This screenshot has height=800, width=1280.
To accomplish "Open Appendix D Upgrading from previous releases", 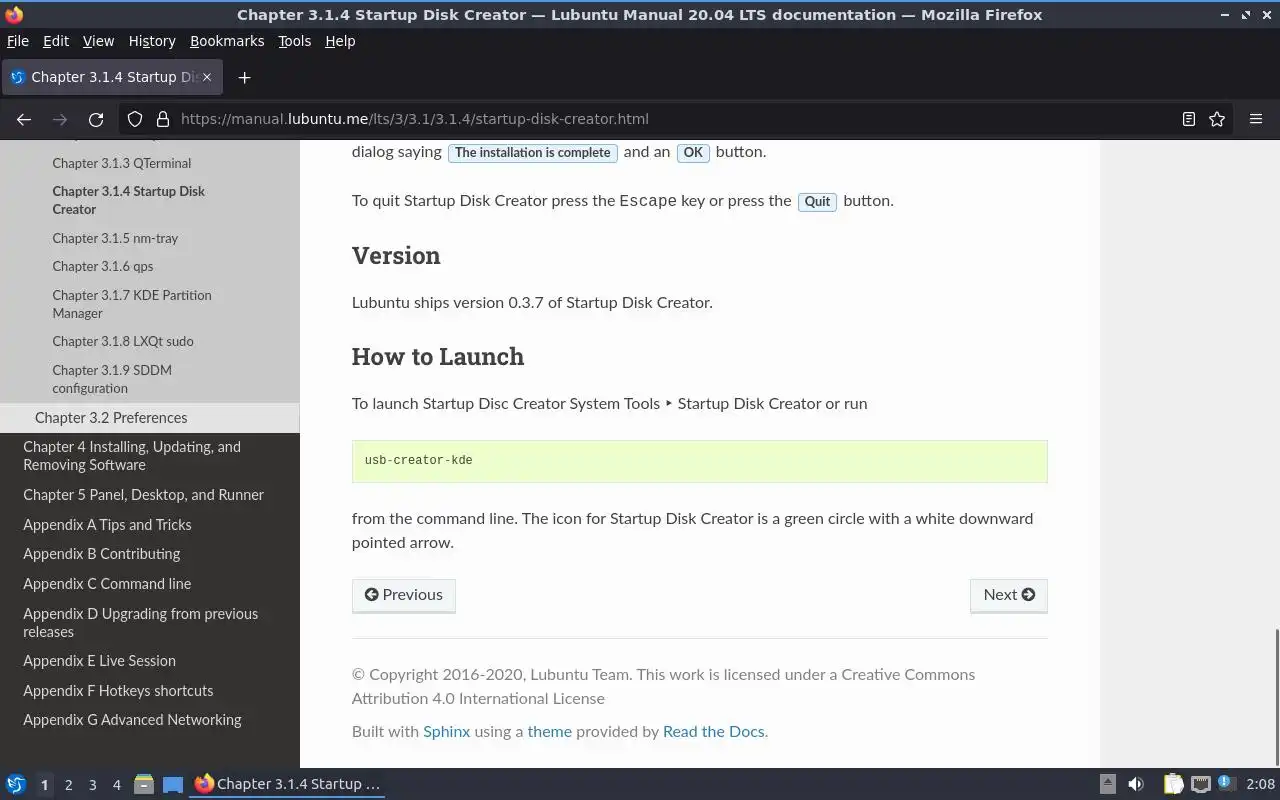I will coord(141,623).
